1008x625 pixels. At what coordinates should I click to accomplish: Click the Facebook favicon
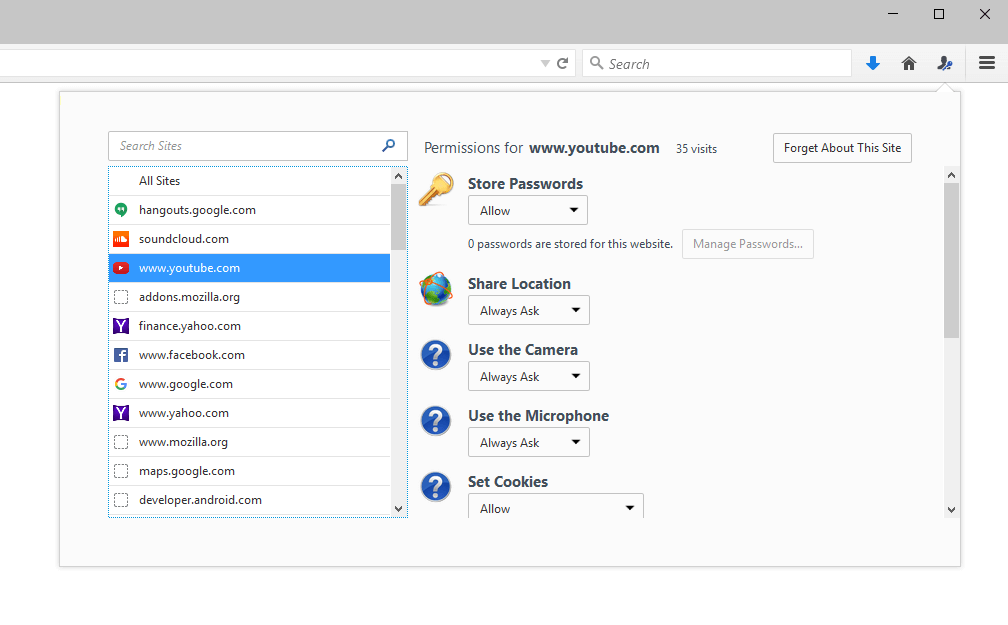coord(121,355)
